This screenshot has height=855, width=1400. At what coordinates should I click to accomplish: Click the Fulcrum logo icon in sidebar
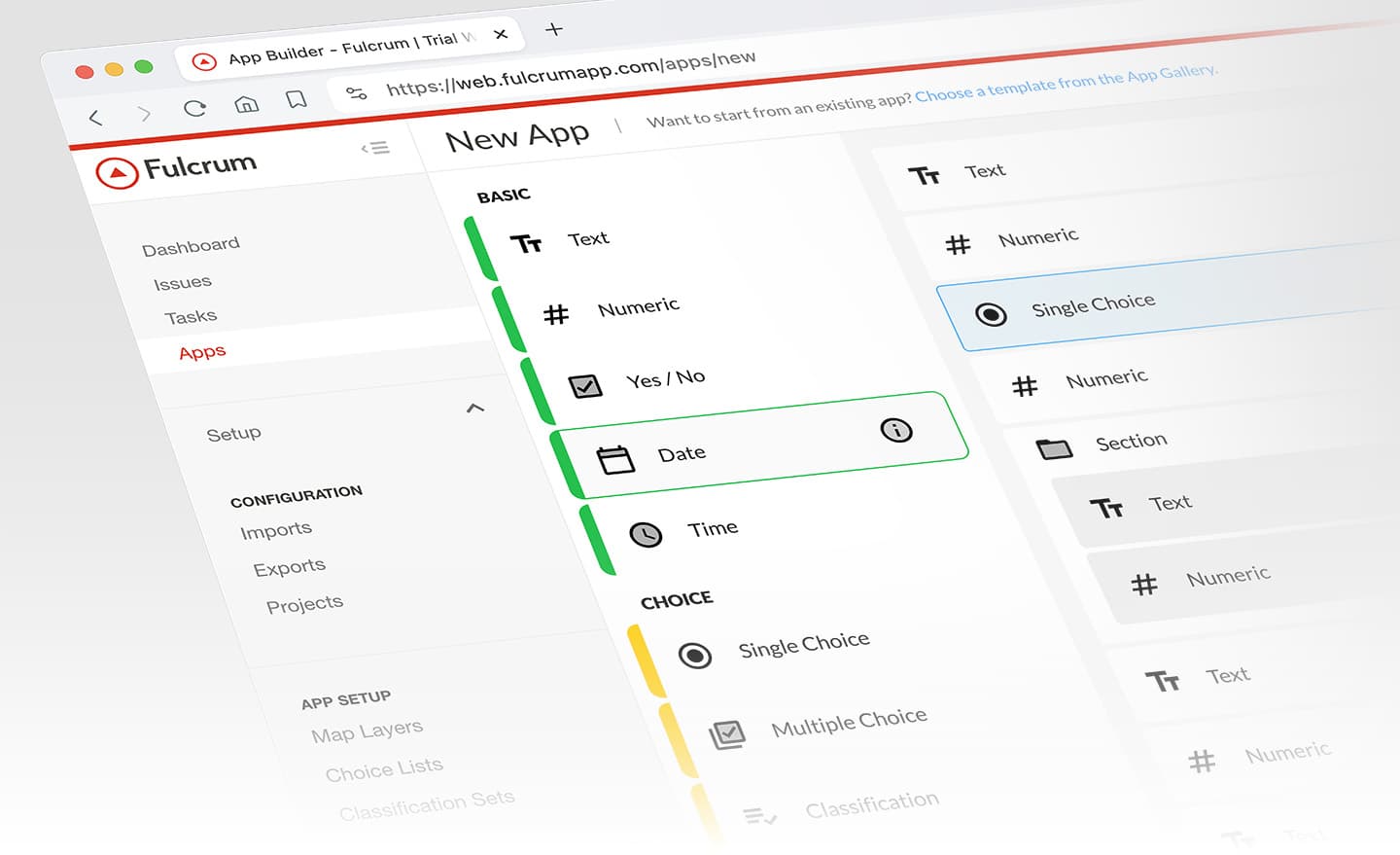point(117,173)
